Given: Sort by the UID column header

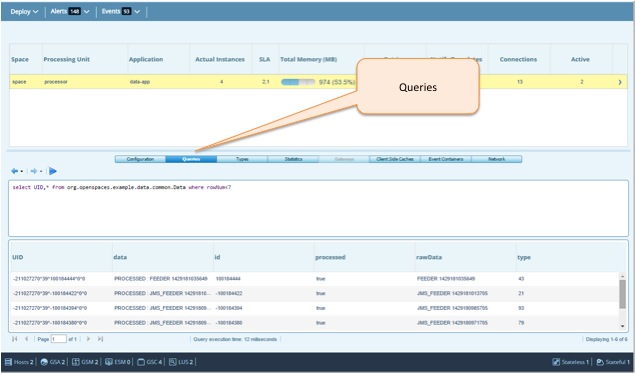Looking at the screenshot, I should pyautogui.click(x=62, y=257).
